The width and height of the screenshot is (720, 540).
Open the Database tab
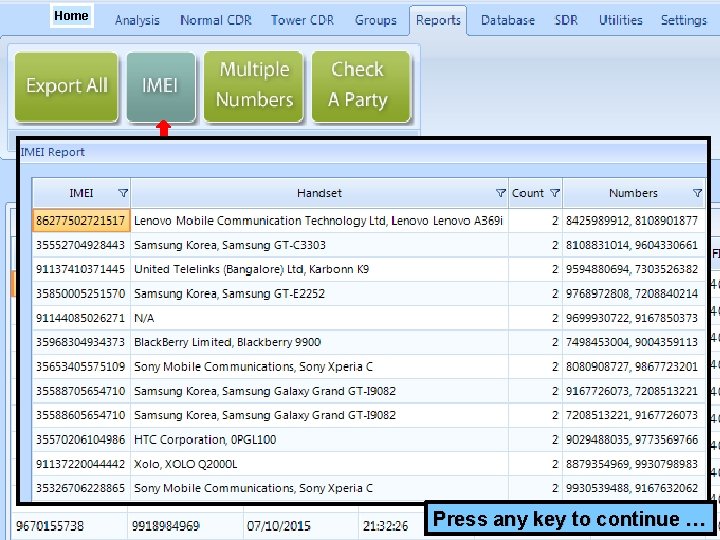(508, 21)
